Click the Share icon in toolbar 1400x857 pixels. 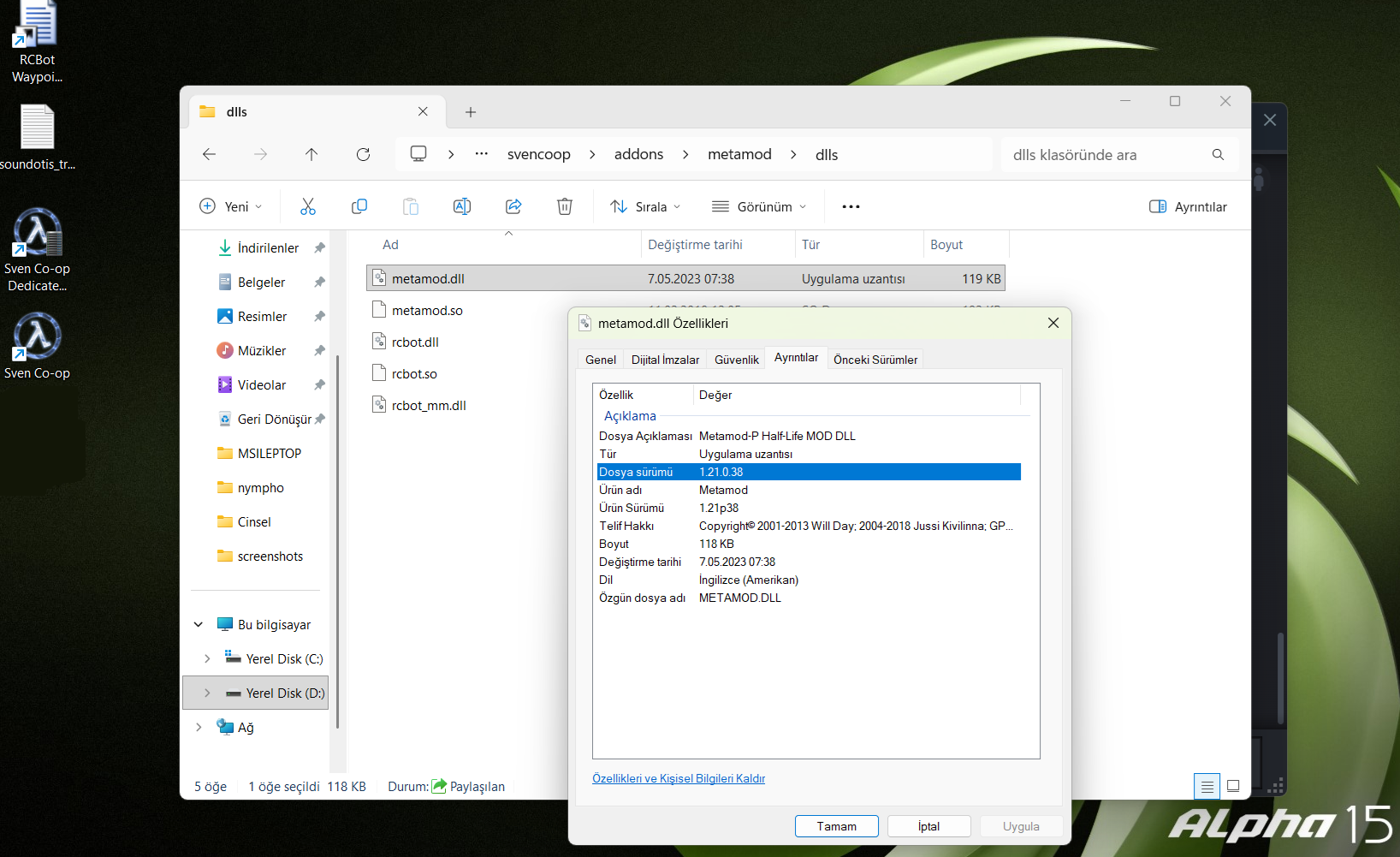coord(513,206)
